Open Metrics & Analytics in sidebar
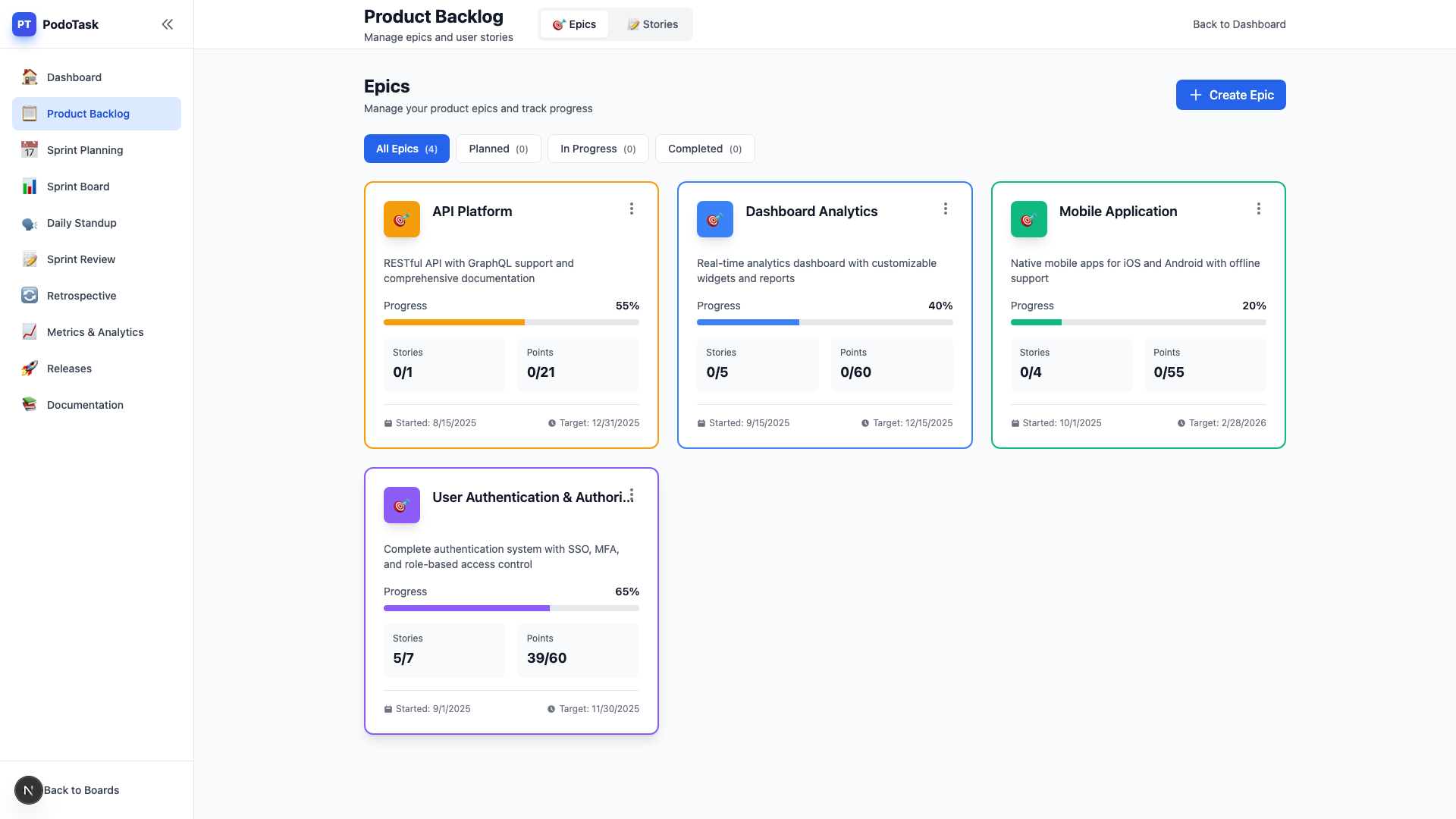Viewport: 1456px width, 819px height. pos(95,332)
